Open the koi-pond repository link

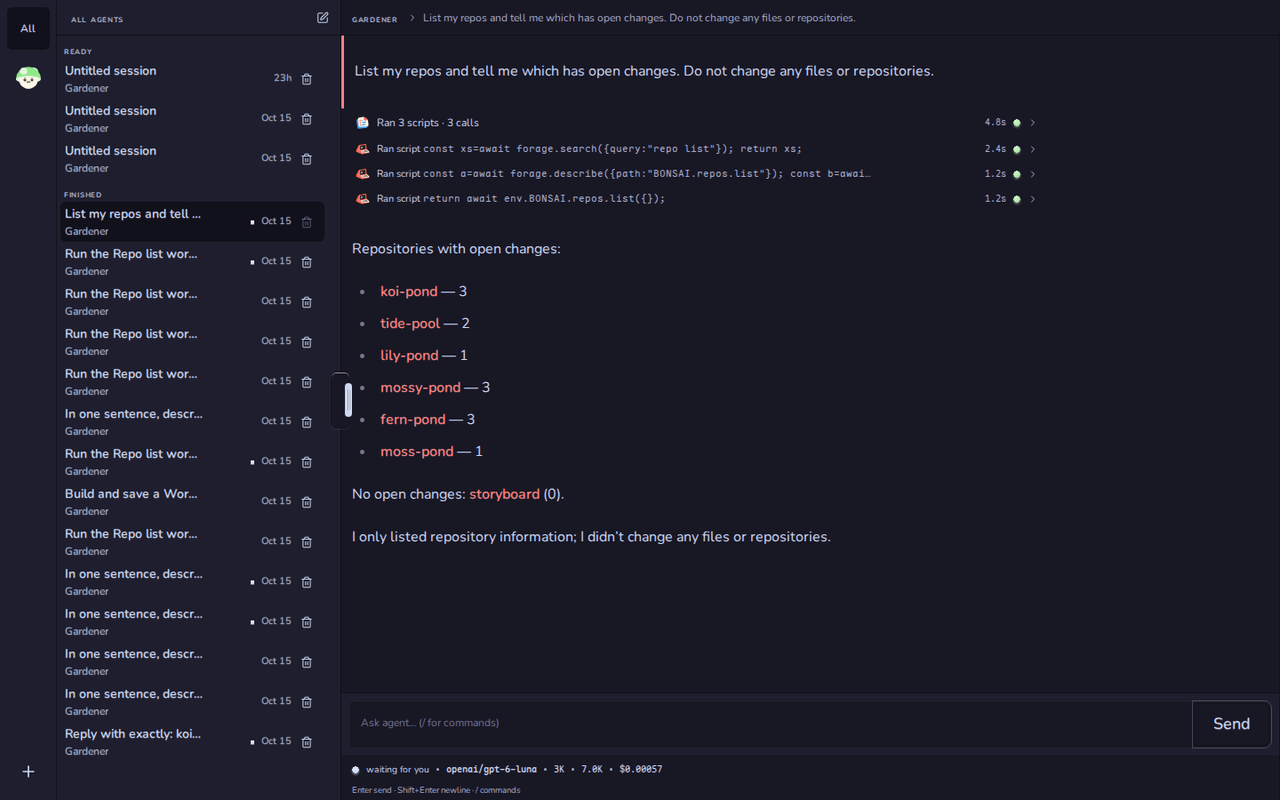pyautogui.click(x=409, y=291)
